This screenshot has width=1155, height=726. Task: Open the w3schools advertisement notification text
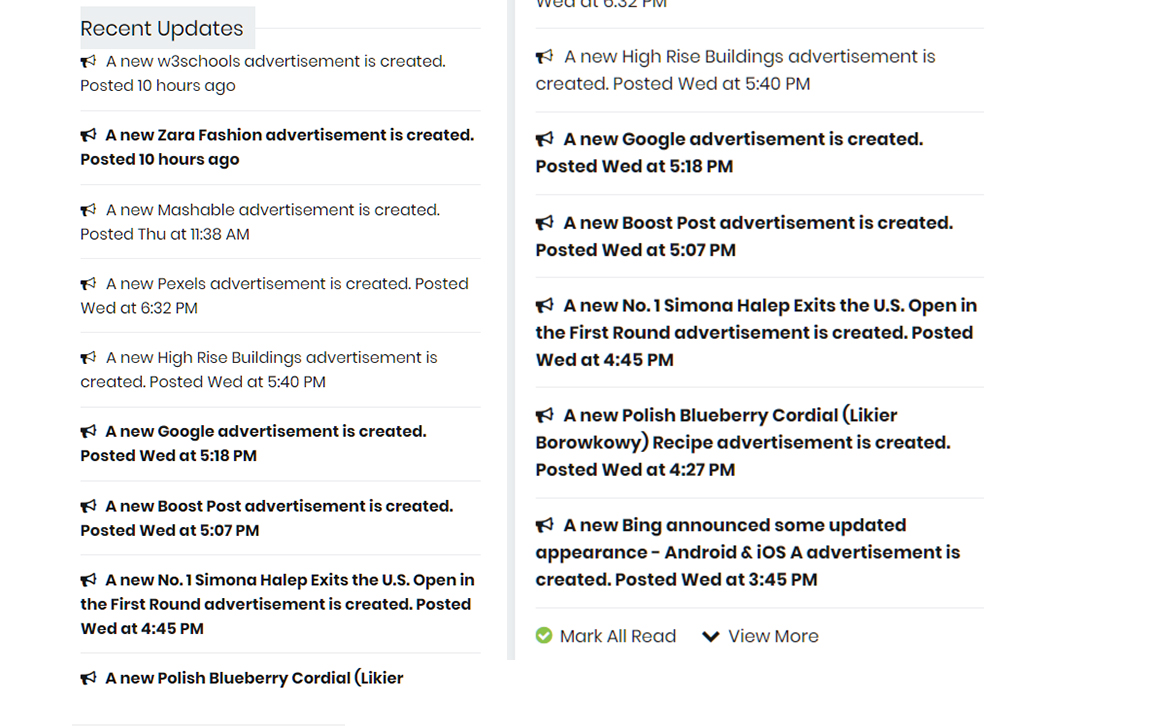pos(275,62)
